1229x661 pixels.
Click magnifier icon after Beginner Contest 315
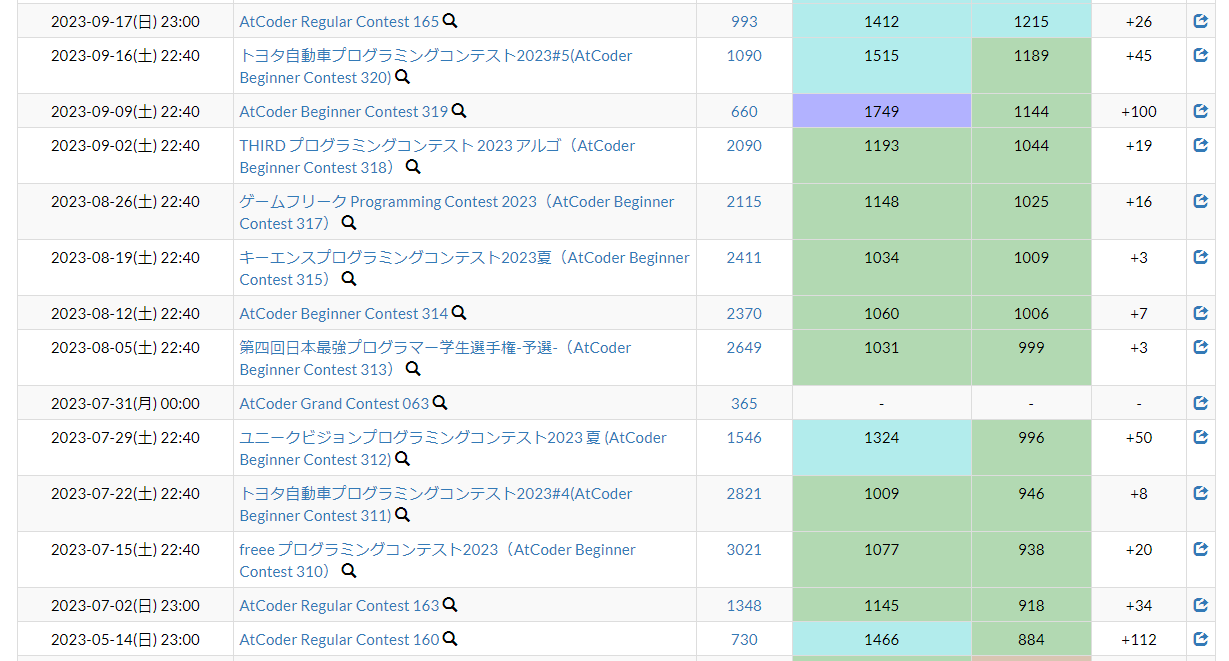[349, 279]
